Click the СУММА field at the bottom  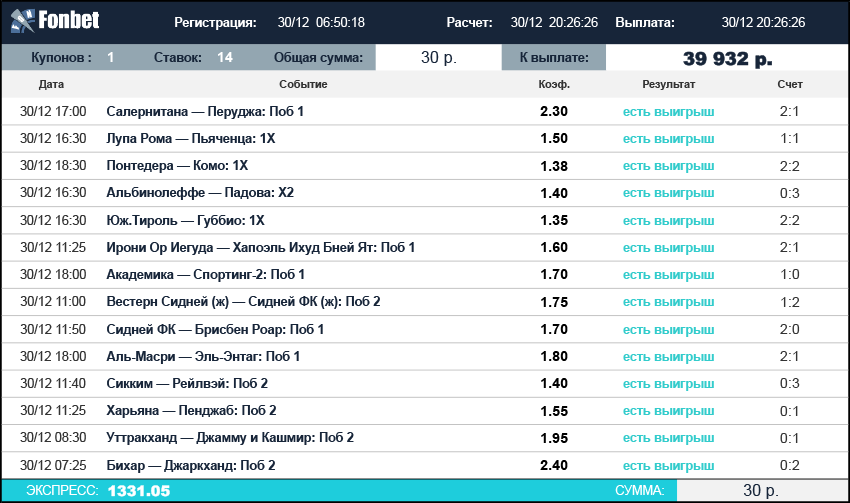pos(761,491)
